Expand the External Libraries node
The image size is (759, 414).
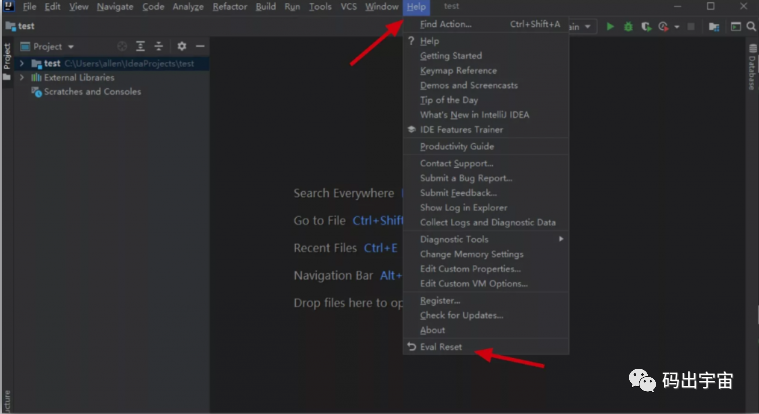(x=22, y=77)
